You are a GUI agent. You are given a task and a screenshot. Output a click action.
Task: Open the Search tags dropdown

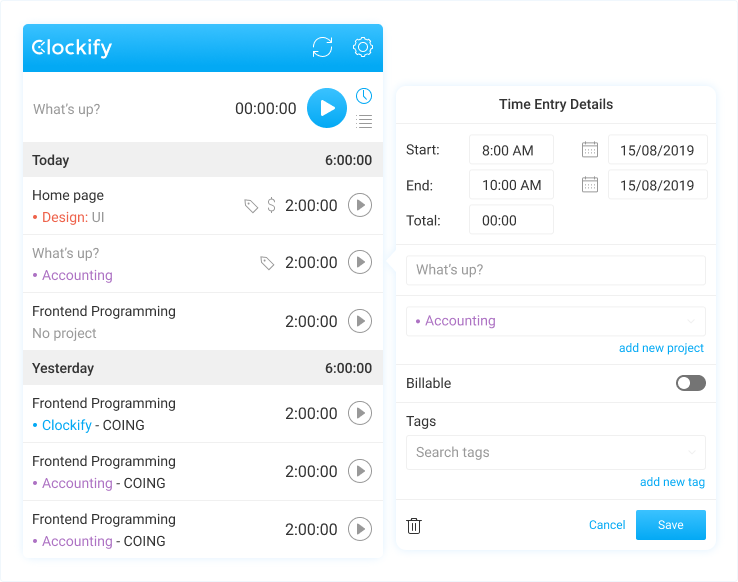point(556,453)
